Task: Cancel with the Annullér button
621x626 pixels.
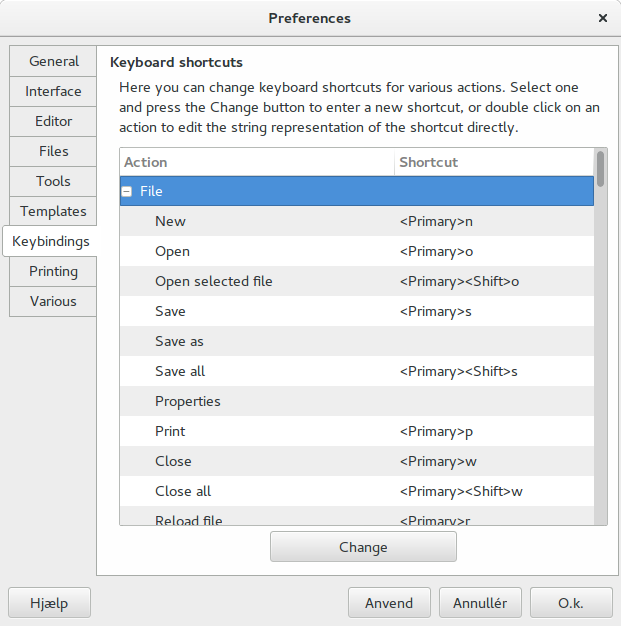Action: [480, 603]
